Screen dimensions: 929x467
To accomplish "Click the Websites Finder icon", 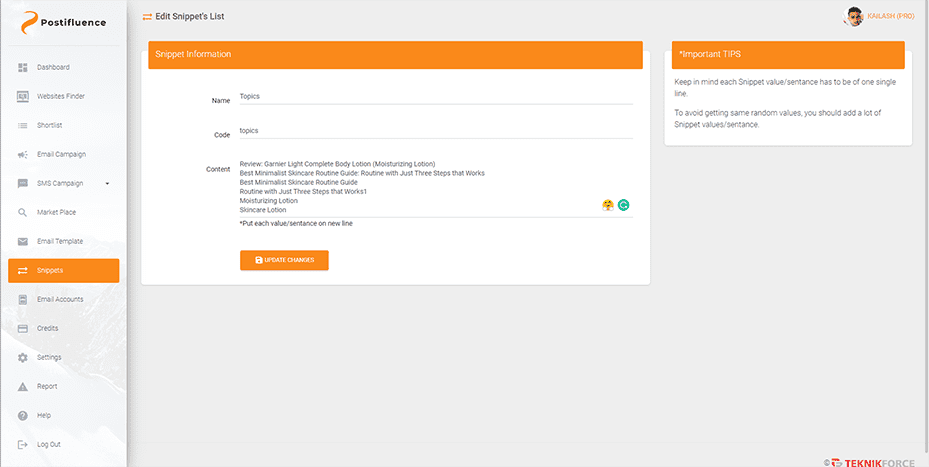I will point(23,96).
